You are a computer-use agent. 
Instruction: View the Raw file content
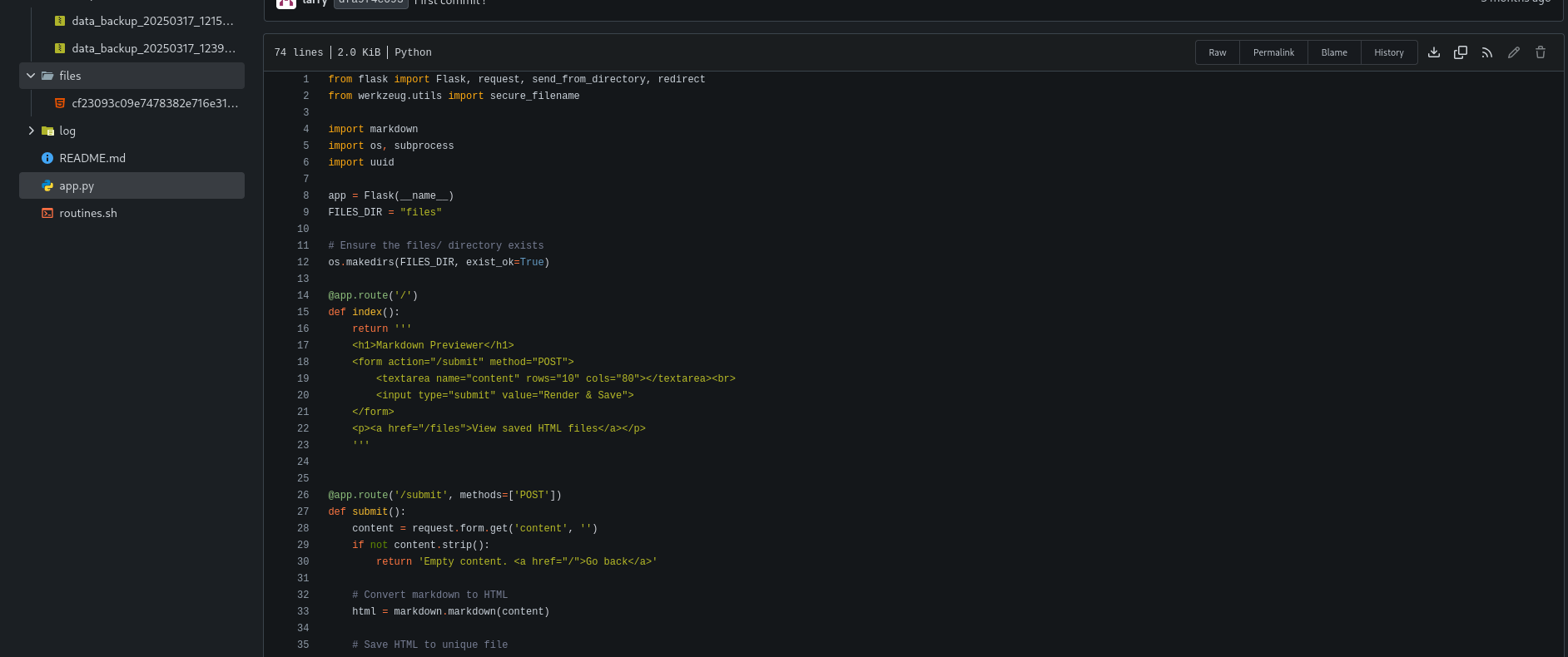(1218, 52)
